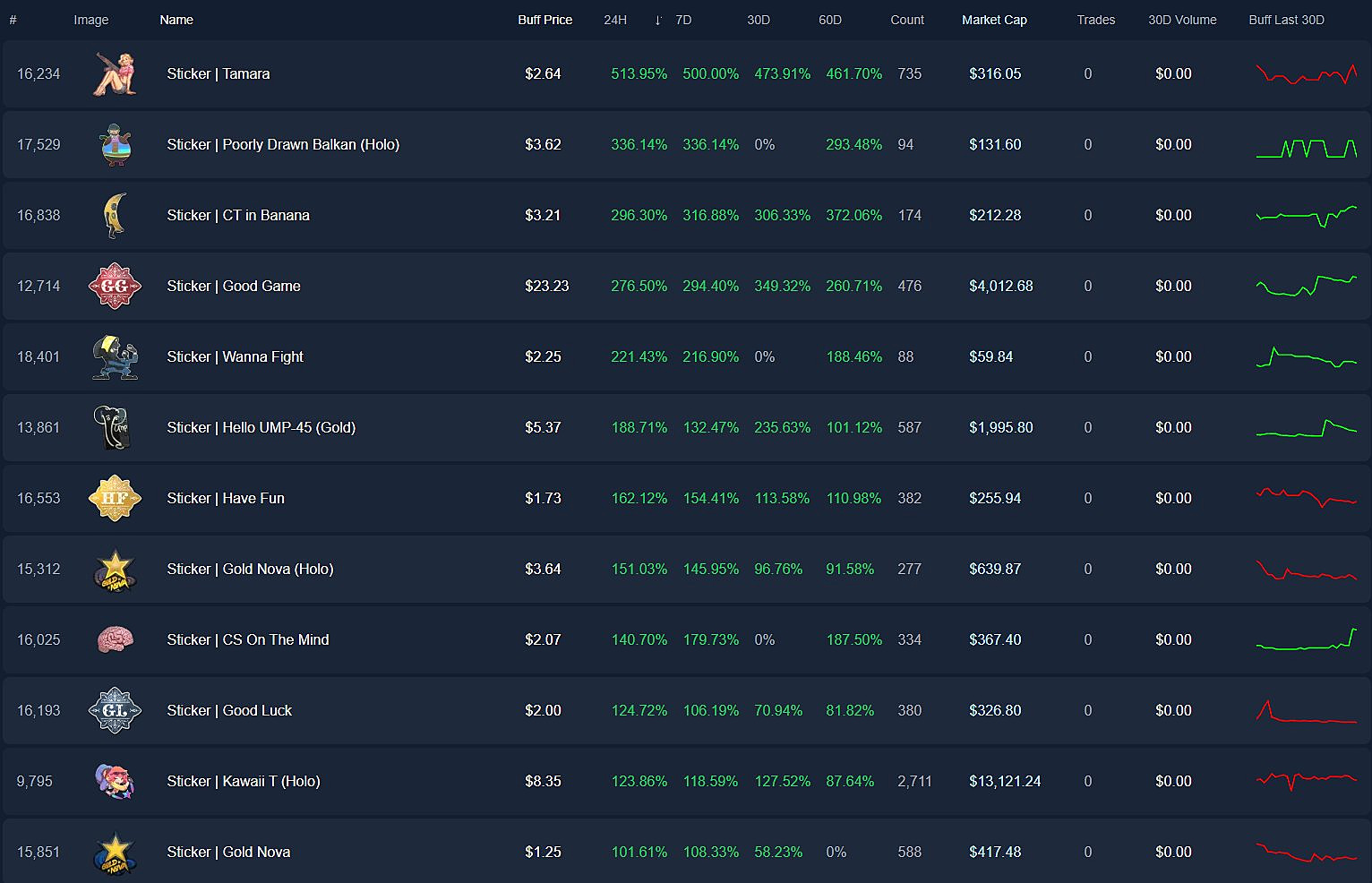Image resolution: width=1372 pixels, height=883 pixels.
Task: Click the 30D Volume column header
Action: 1182,20
